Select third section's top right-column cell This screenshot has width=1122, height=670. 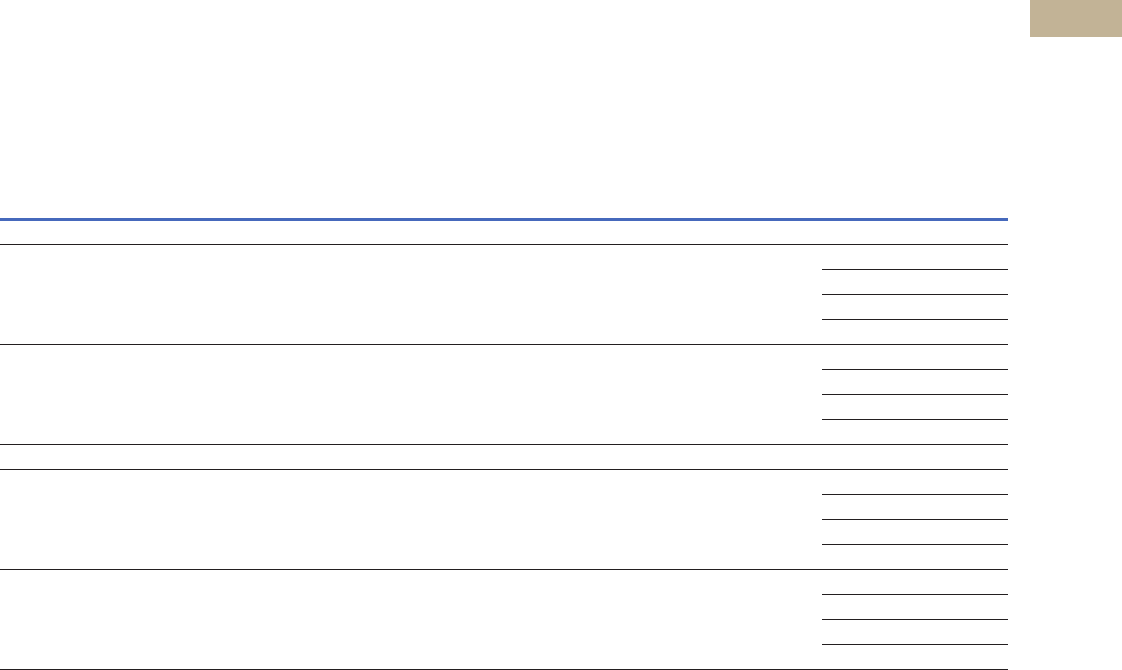(915, 482)
